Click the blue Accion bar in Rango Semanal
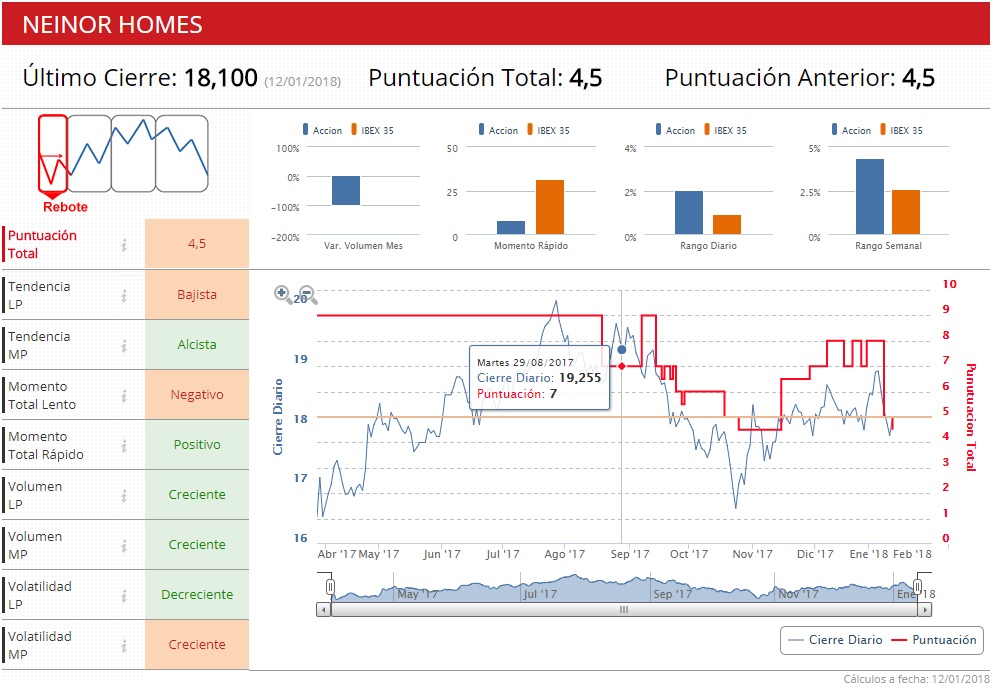The height and width of the screenshot is (690, 1000). [x=870, y=196]
